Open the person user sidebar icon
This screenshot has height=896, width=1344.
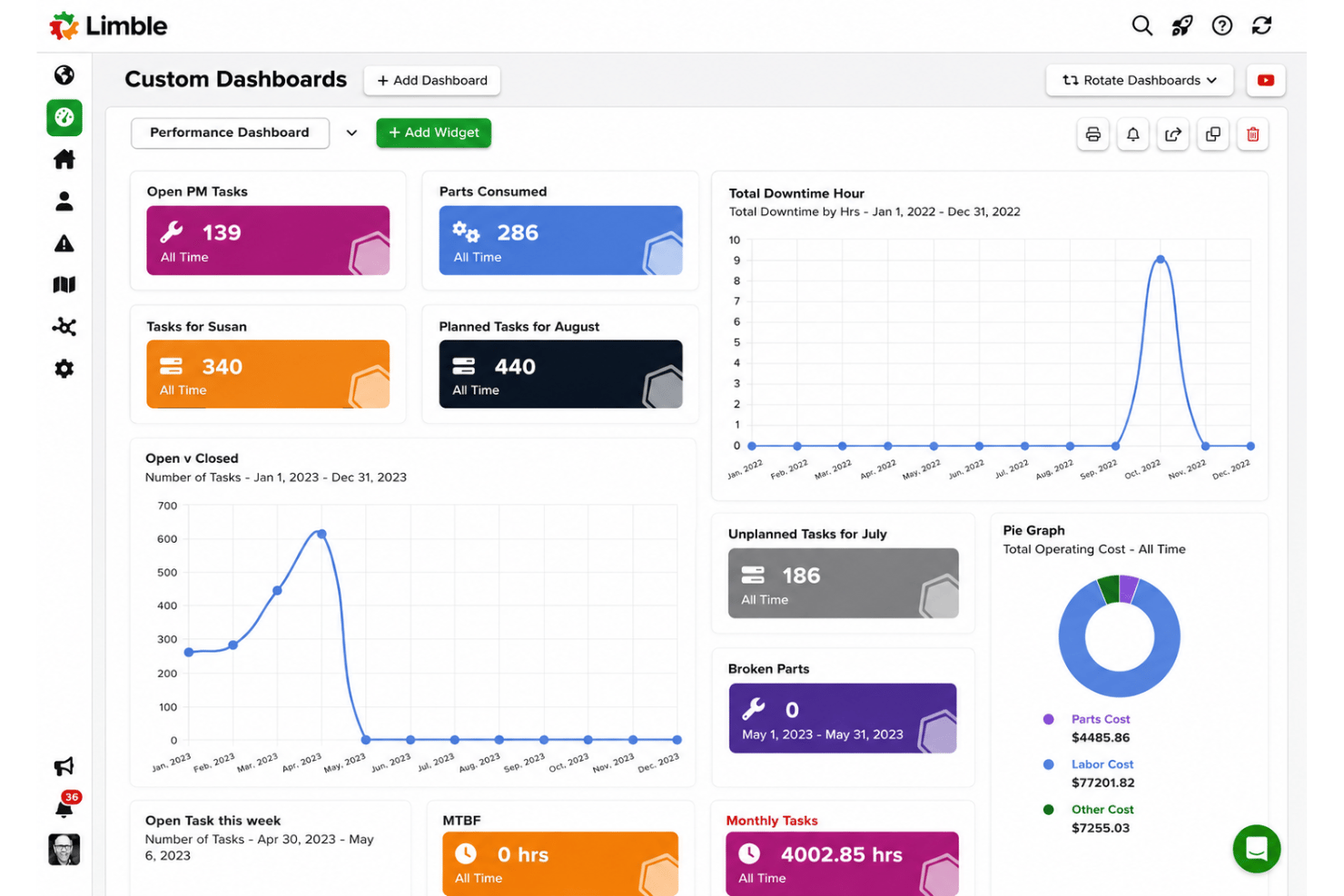64,202
